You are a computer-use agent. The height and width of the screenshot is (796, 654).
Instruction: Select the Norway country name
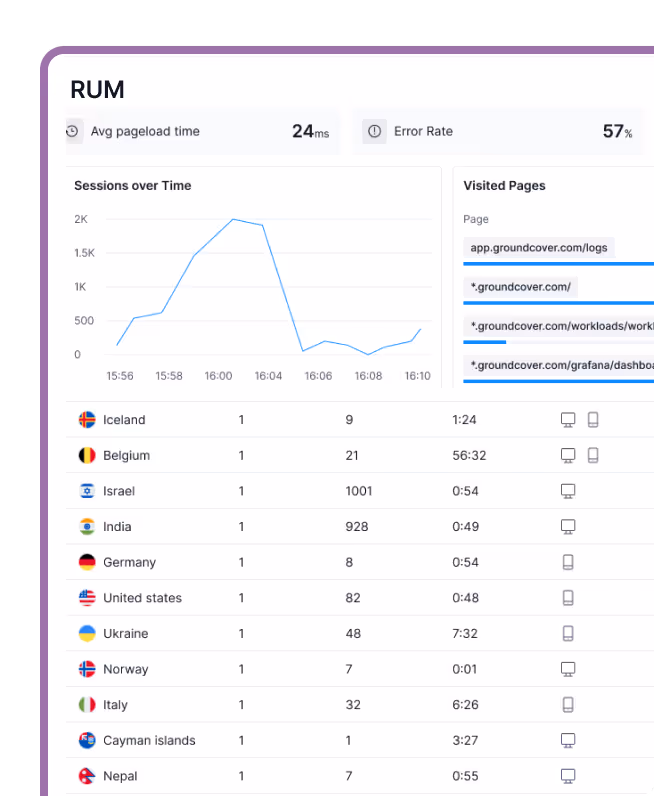pos(125,670)
